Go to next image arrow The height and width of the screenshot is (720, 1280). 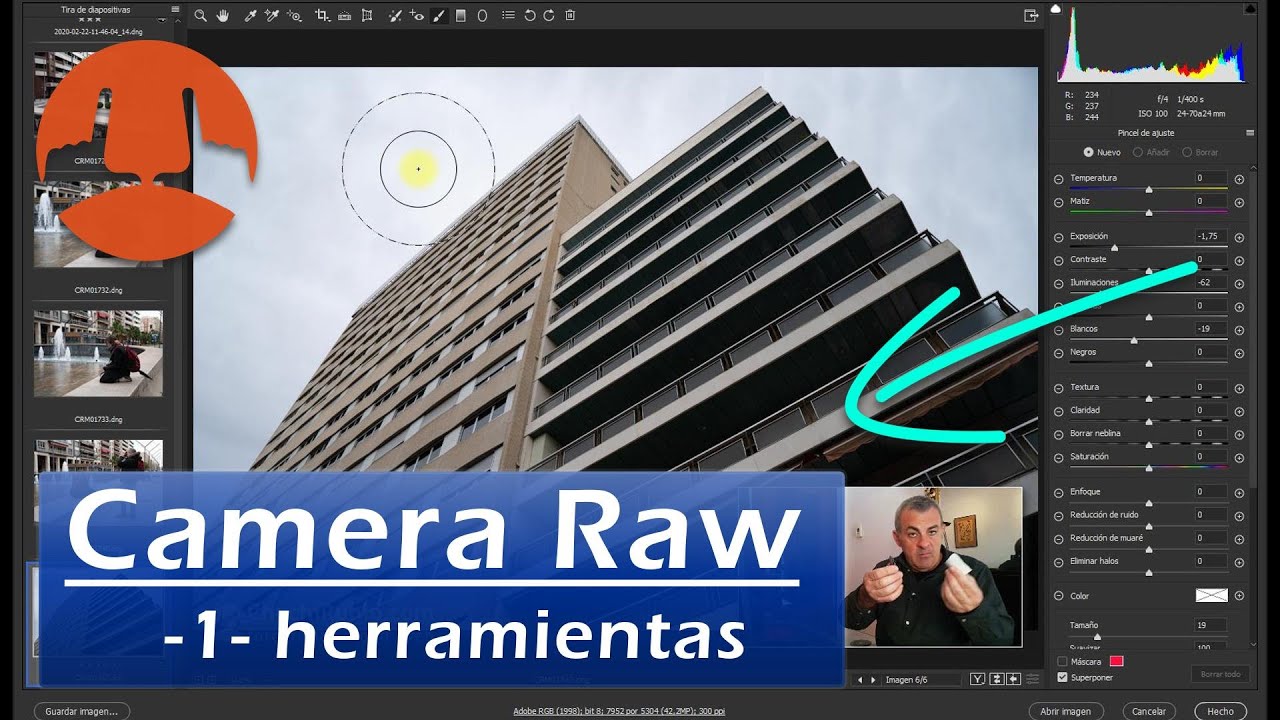pos(872,680)
